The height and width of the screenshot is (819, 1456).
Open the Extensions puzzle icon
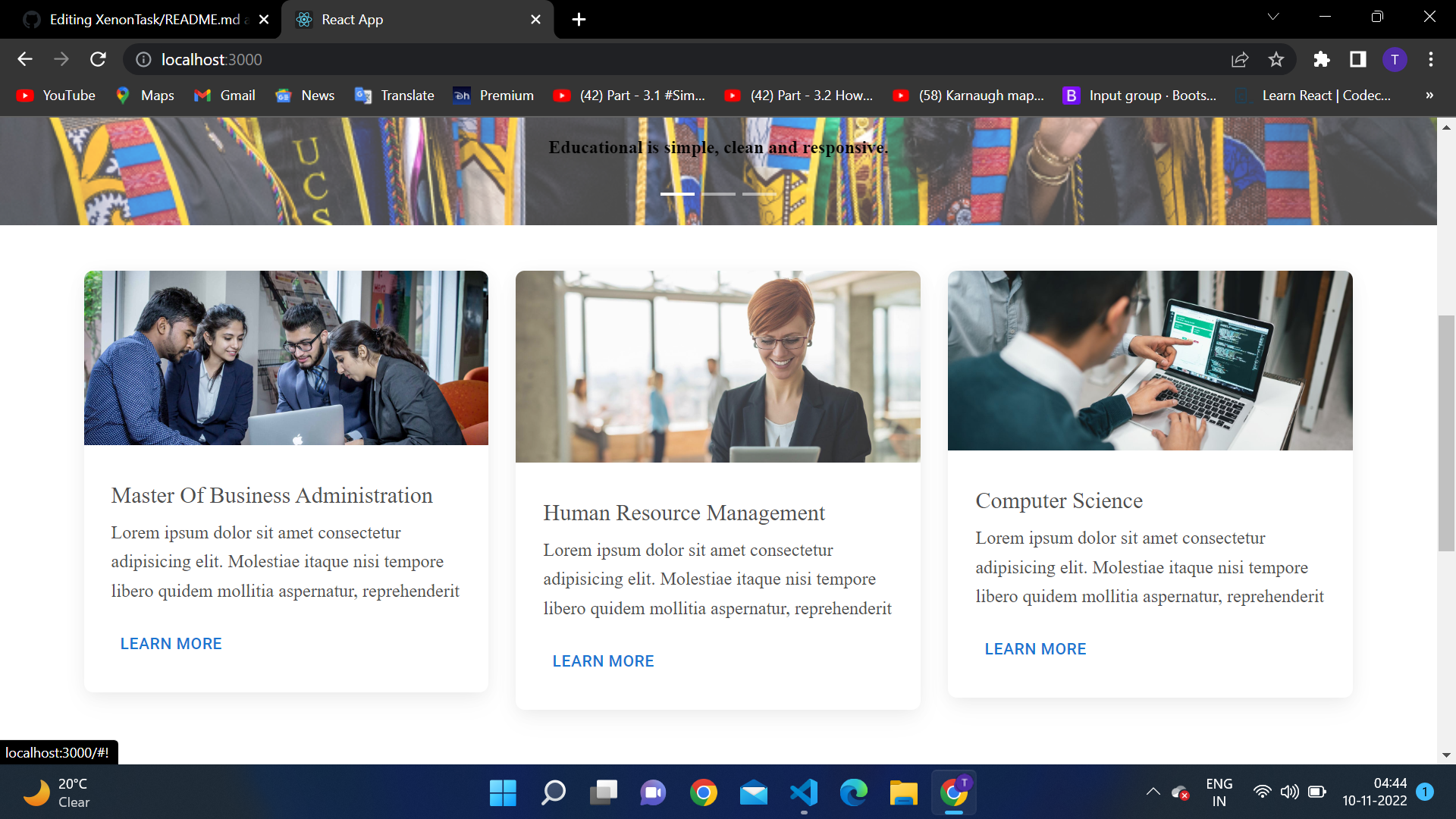click(x=1322, y=59)
